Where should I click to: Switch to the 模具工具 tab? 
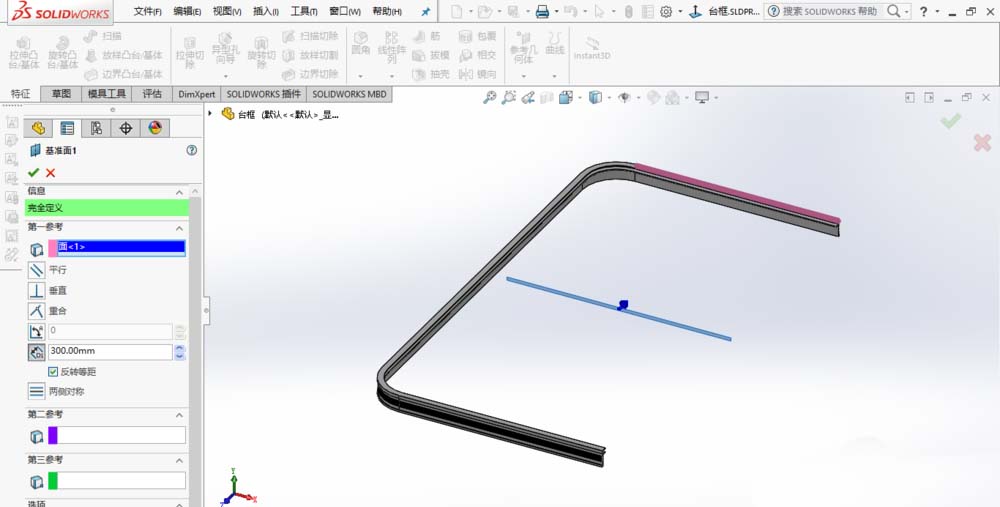click(x=107, y=94)
